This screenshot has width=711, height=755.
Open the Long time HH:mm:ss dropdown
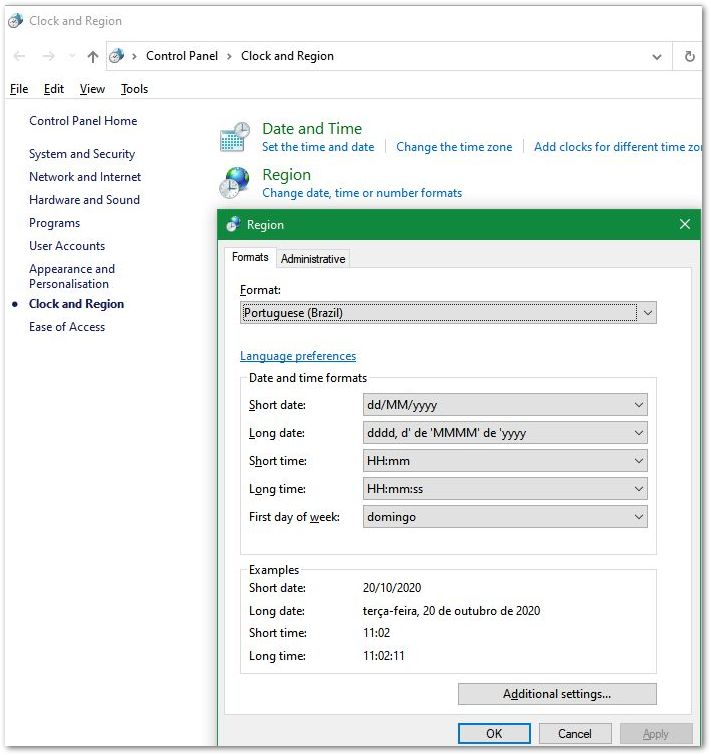(x=505, y=489)
